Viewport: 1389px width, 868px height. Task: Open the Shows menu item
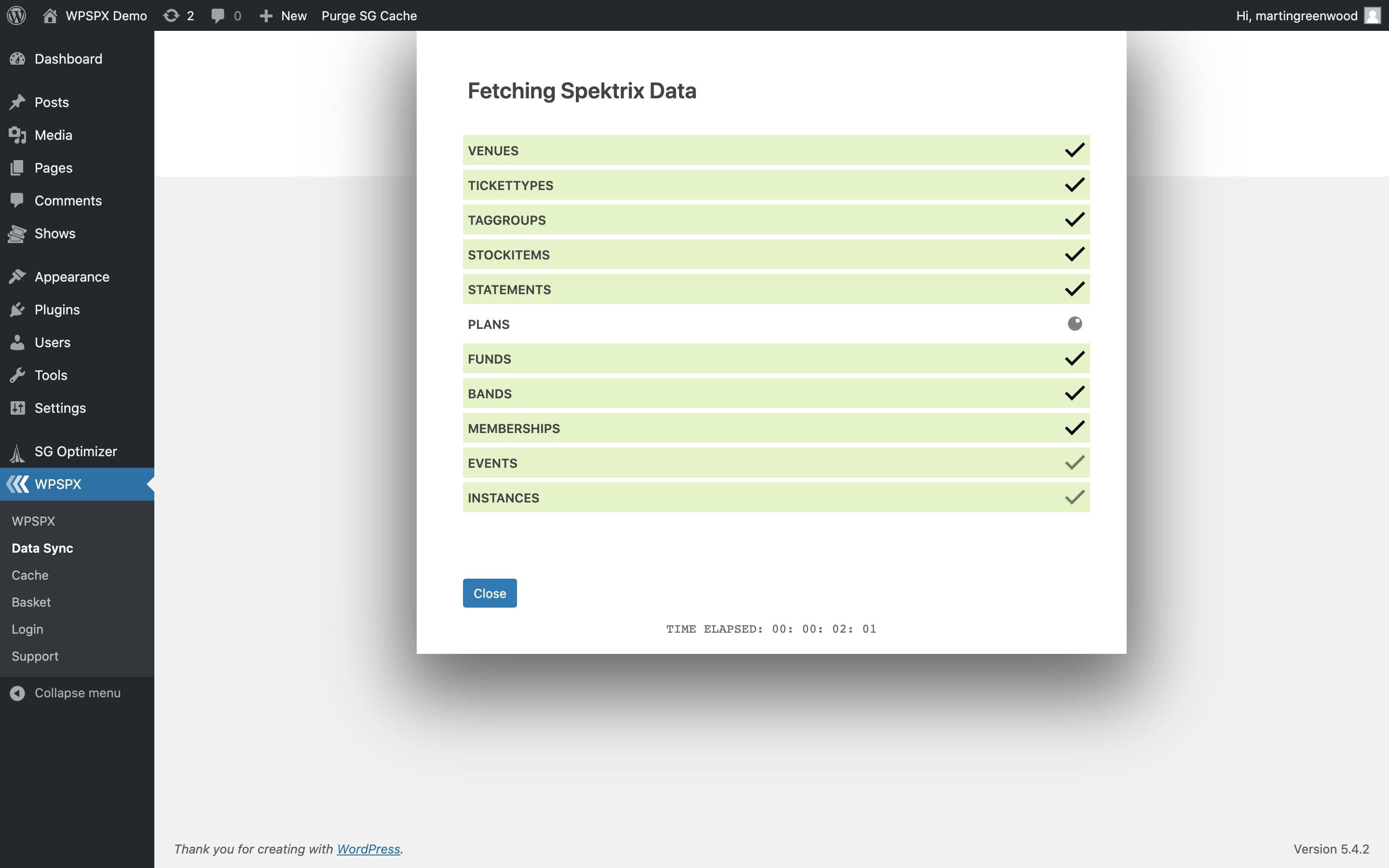click(x=77, y=234)
